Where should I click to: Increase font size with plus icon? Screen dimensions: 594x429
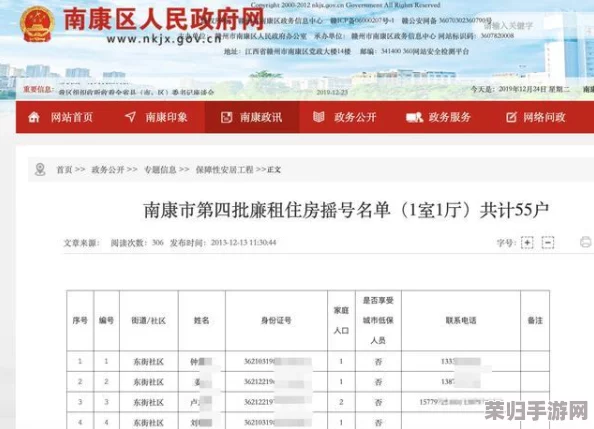point(527,242)
